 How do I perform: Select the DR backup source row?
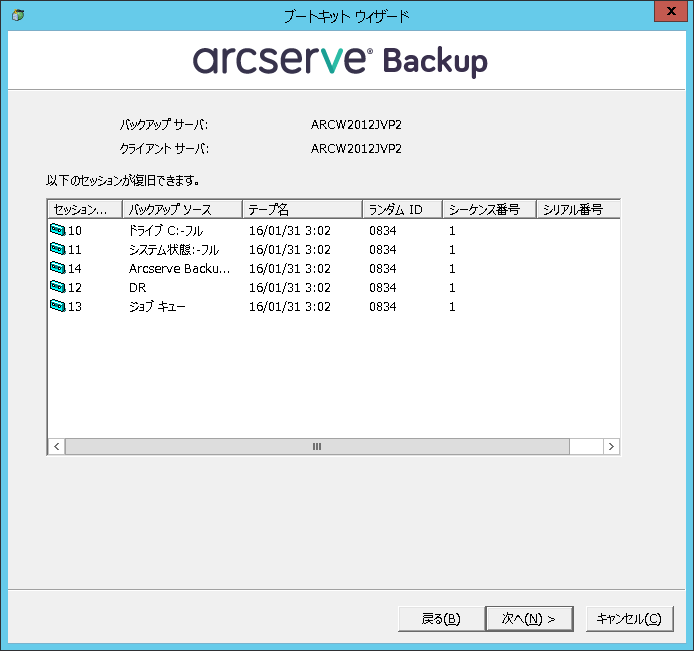[138, 288]
